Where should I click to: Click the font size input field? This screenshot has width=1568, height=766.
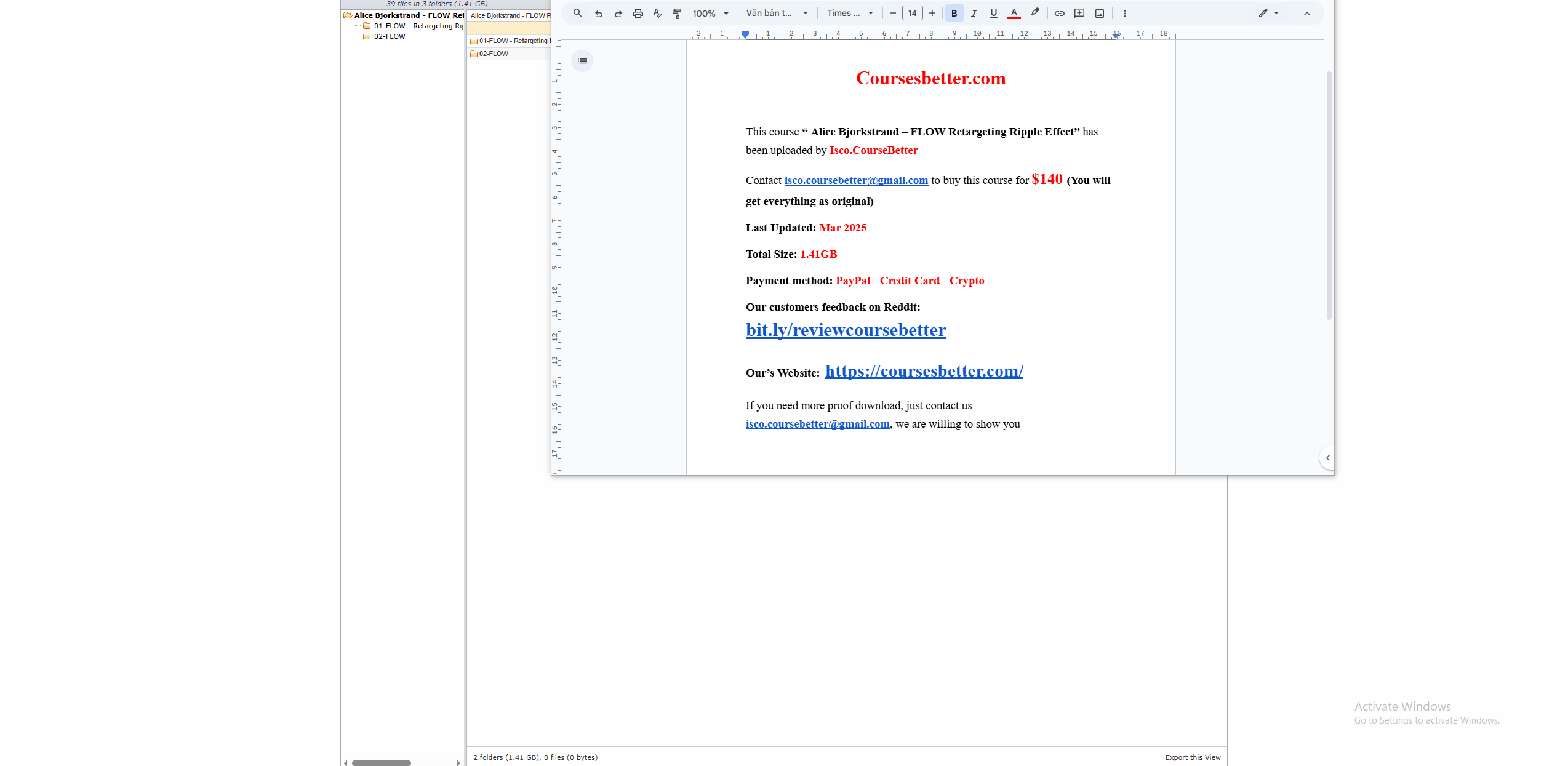(912, 13)
